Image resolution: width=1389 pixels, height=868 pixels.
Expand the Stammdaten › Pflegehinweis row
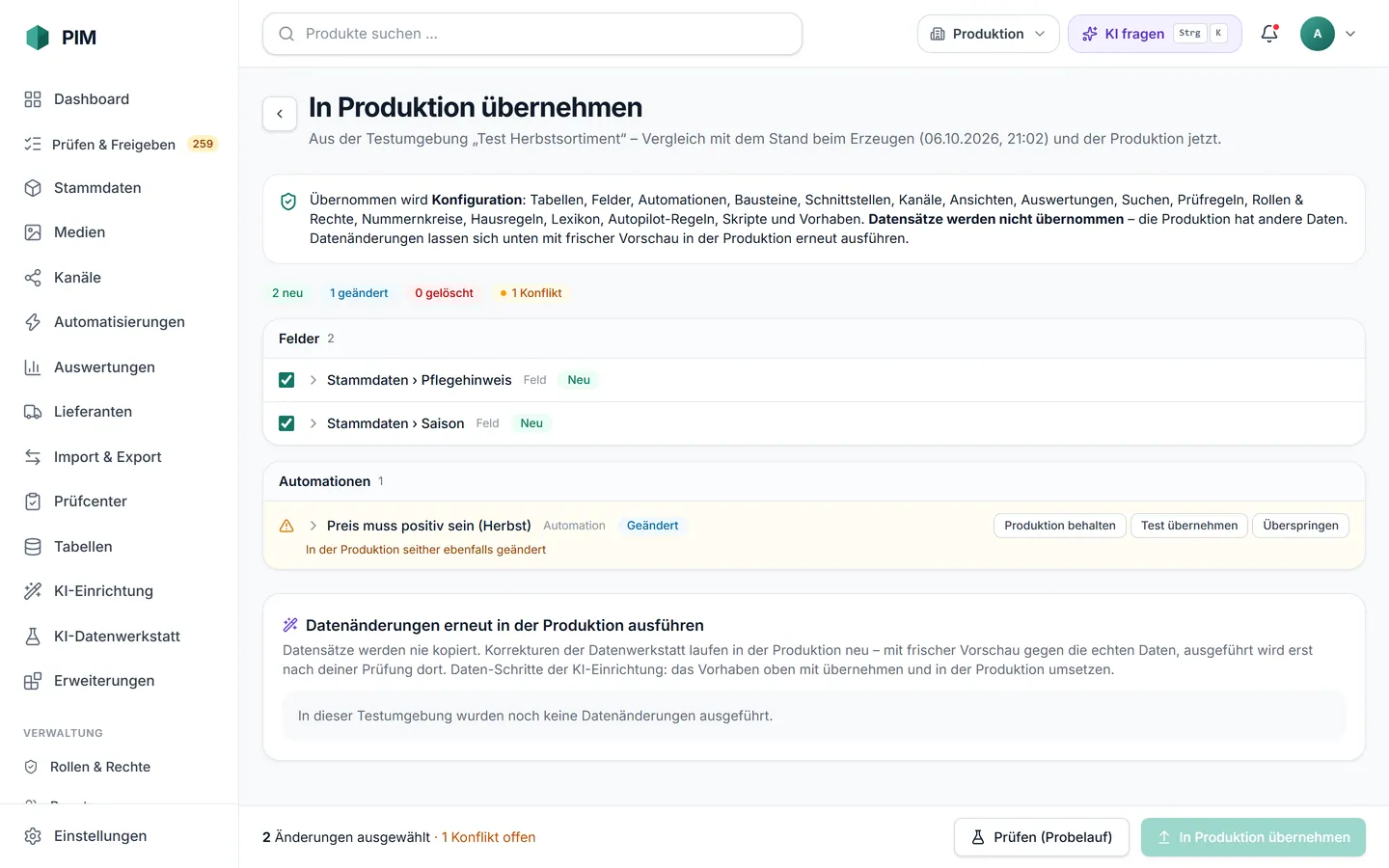[313, 380]
